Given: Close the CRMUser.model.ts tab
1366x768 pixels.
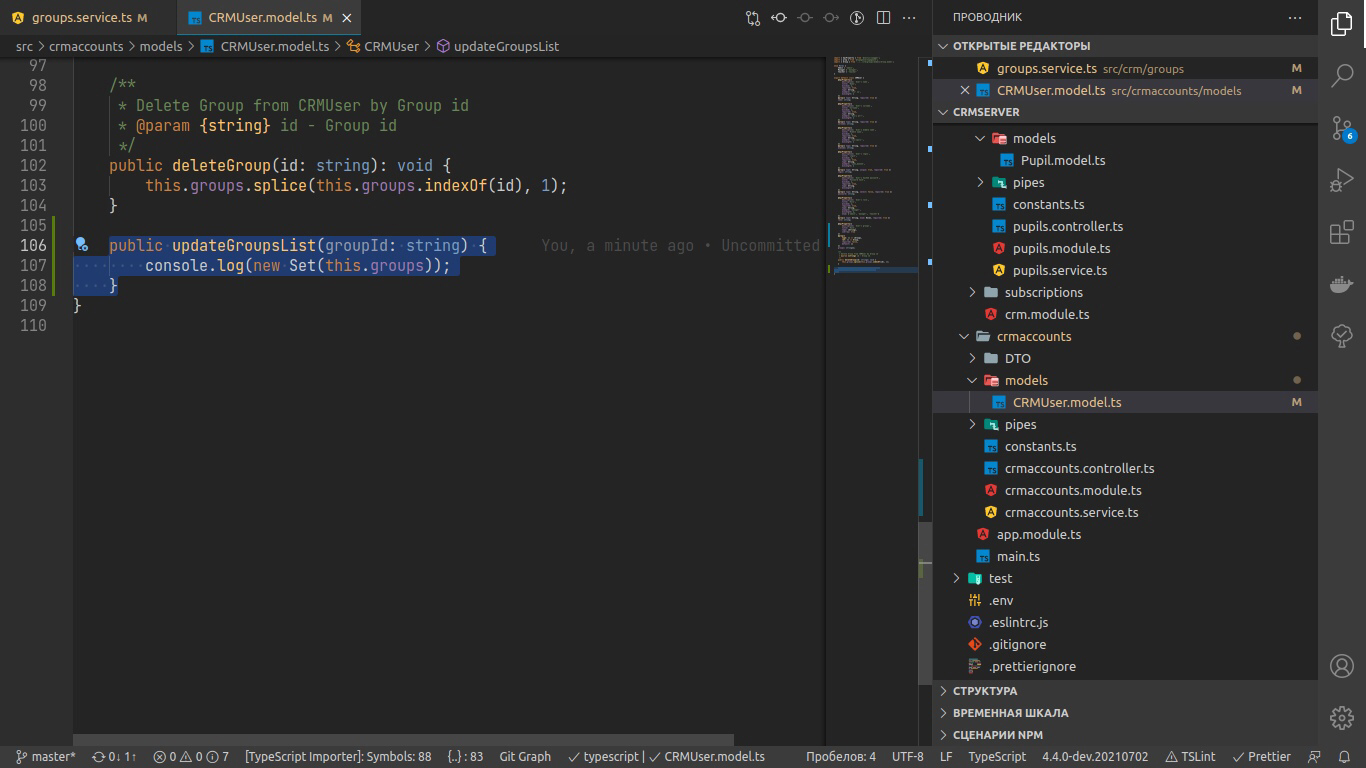Looking at the screenshot, I should [347, 18].
